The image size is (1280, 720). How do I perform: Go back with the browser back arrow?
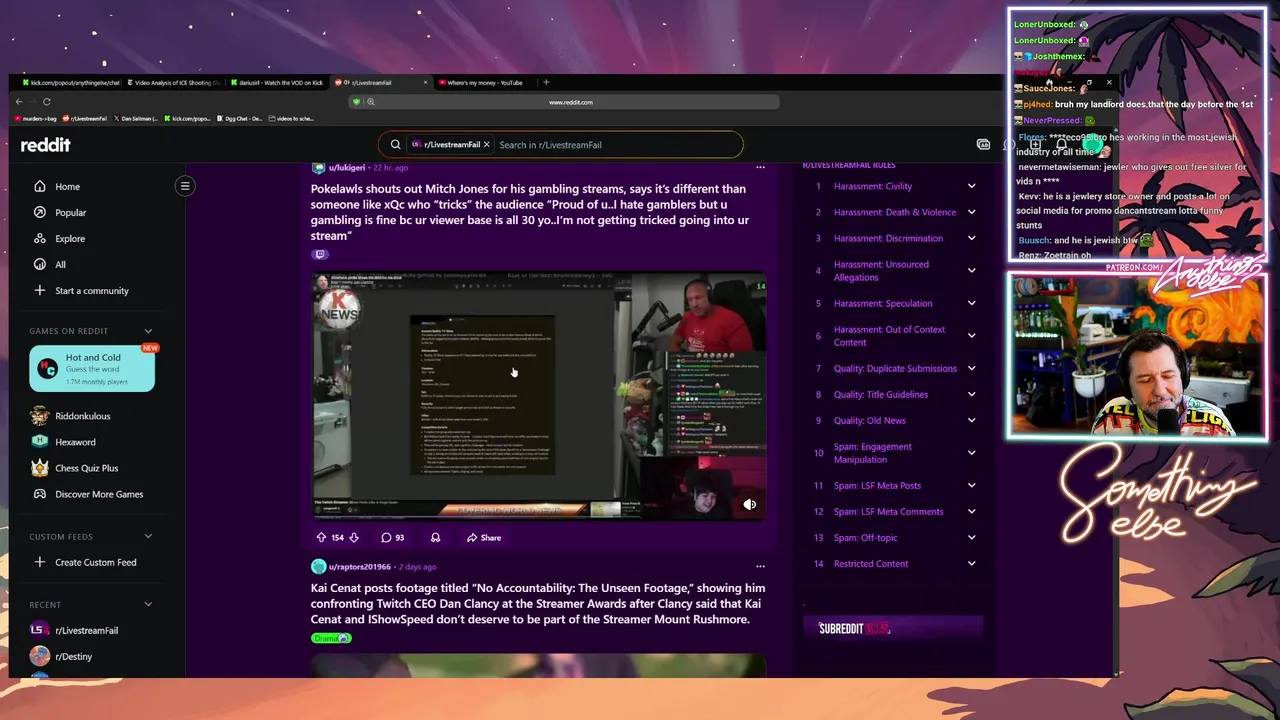19,101
